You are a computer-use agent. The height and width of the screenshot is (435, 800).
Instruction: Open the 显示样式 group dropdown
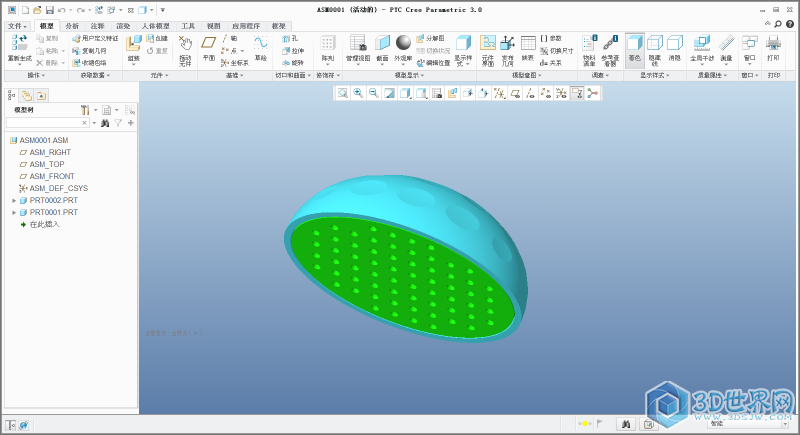655,75
